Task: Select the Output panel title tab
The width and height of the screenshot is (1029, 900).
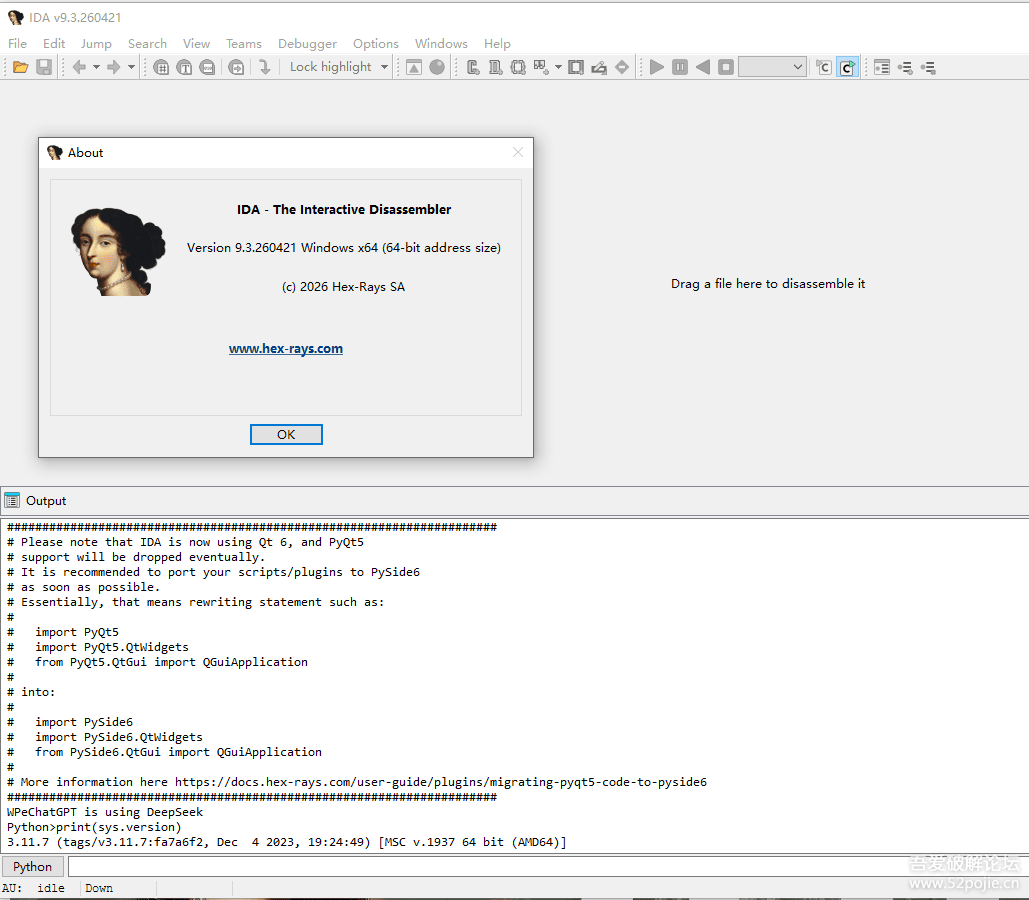Action: point(46,501)
